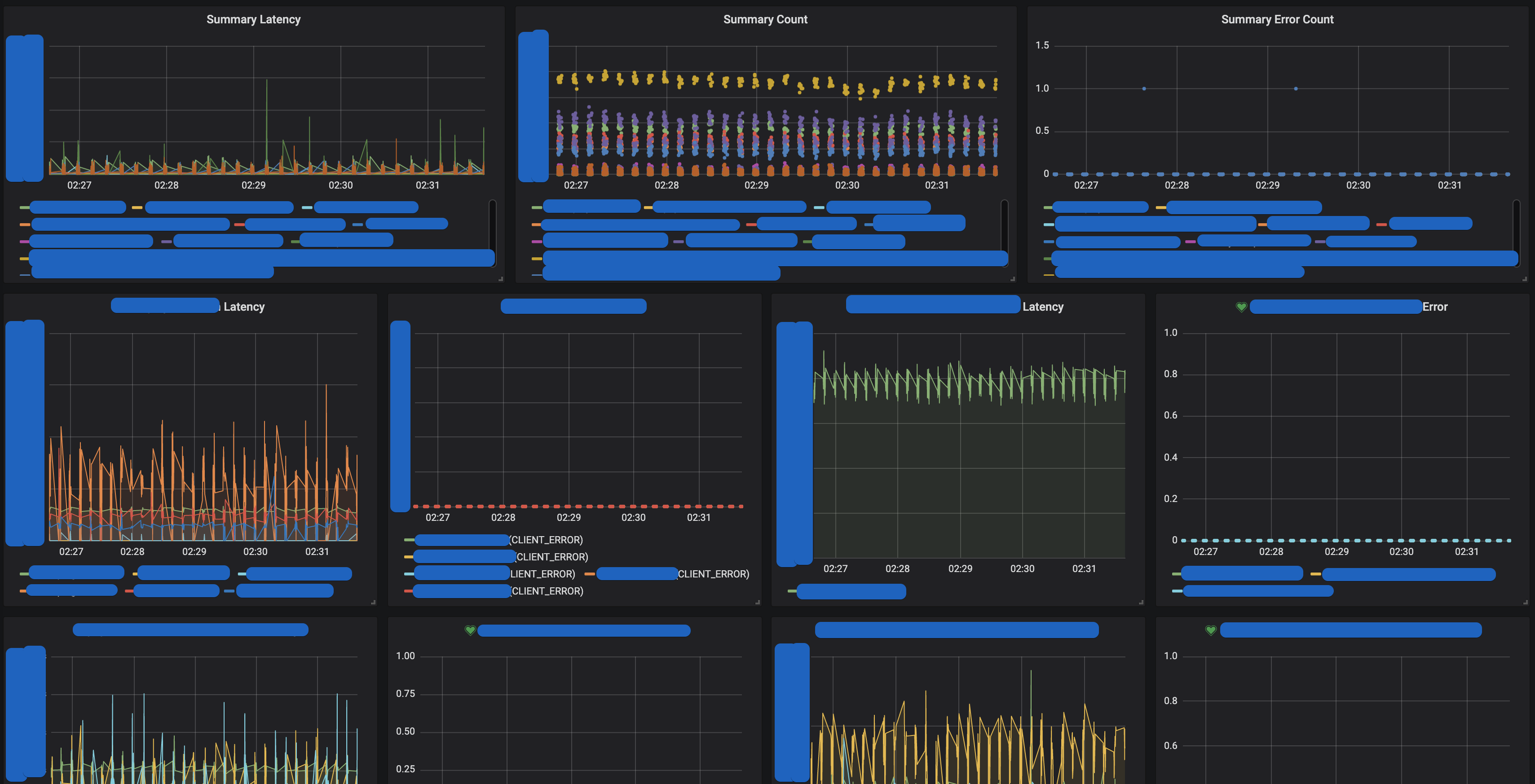Open the green-filled Latency panel title menu
This screenshot has height=784, width=1535.
[1042, 307]
